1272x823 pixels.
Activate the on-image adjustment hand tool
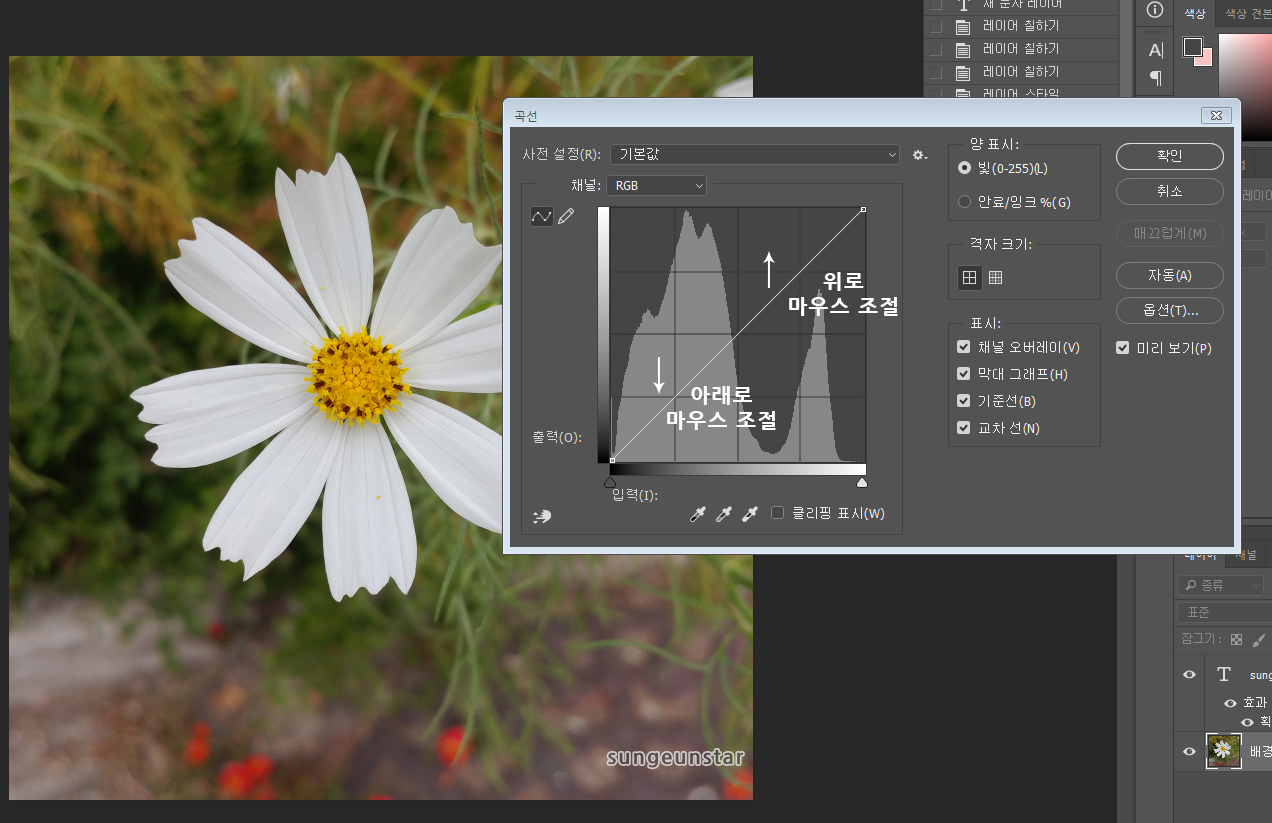(543, 516)
